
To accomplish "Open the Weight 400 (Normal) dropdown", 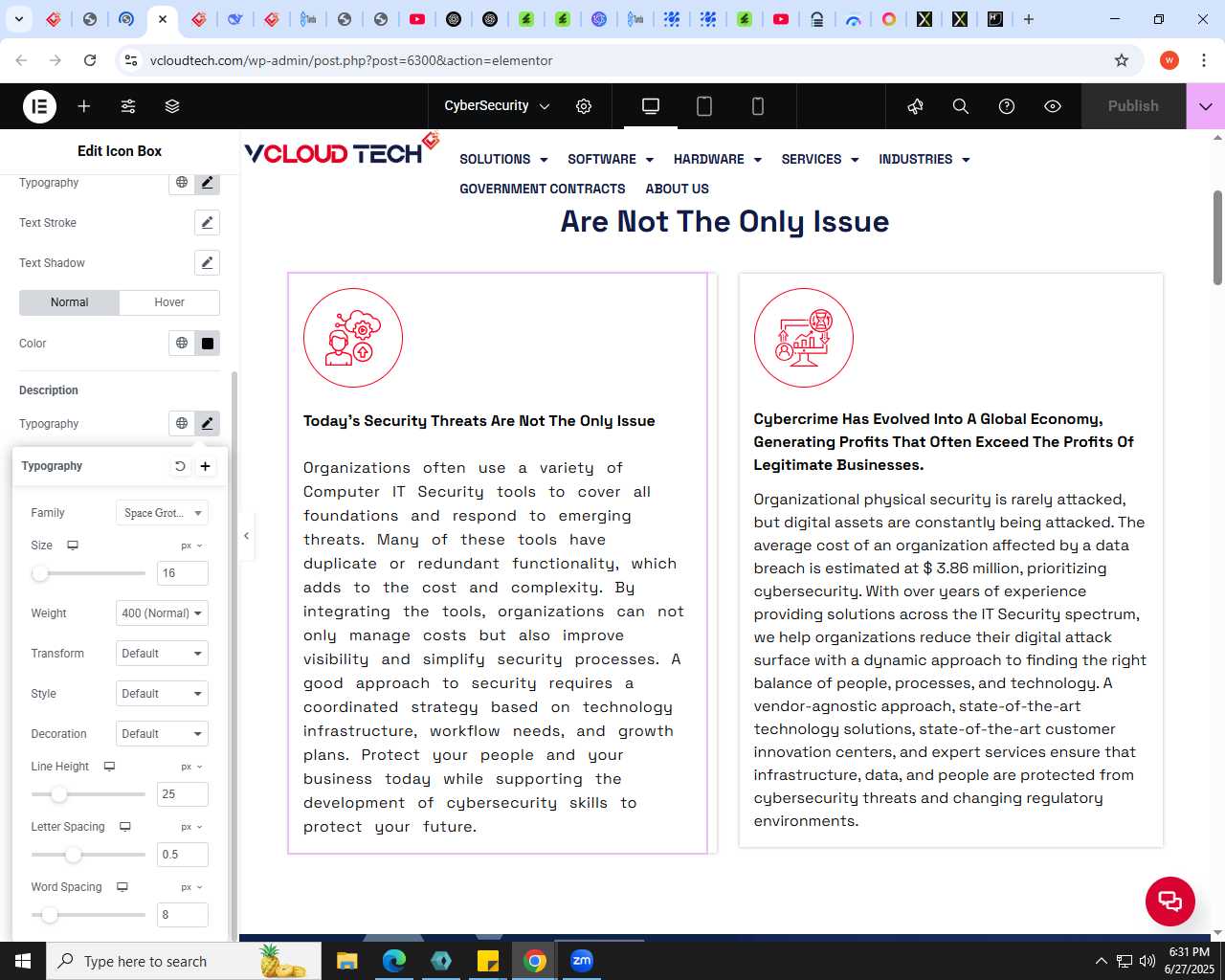I will tap(162, 613).
